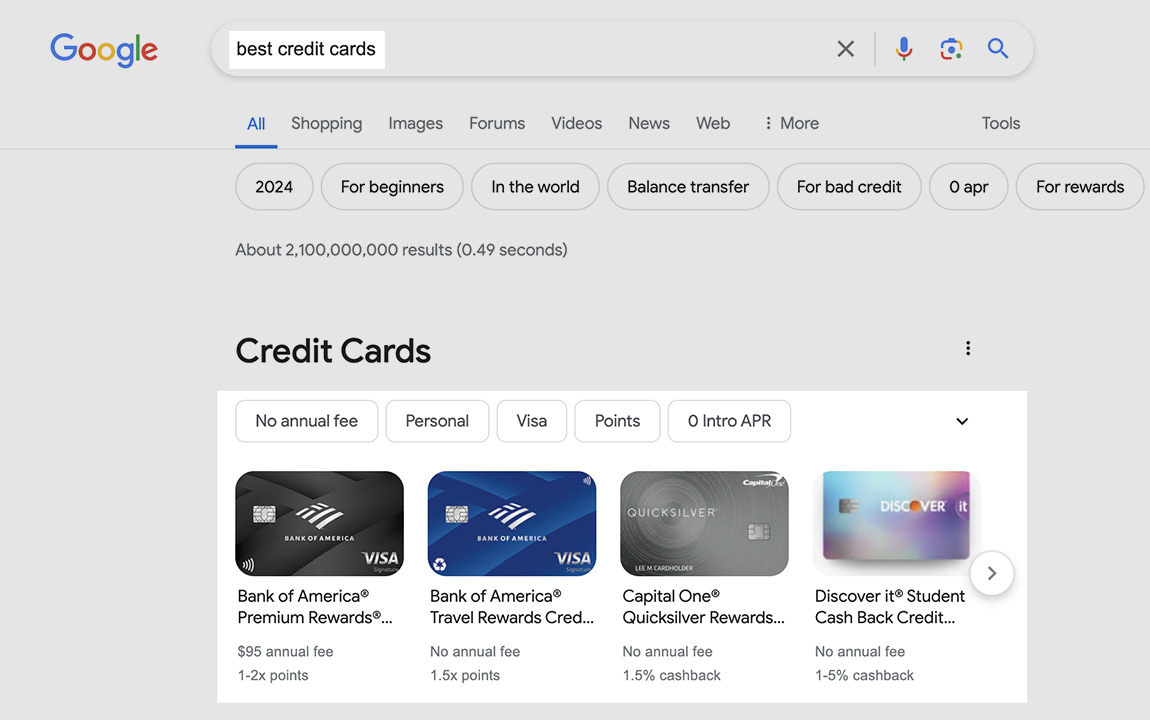The width and height of the screenshot is (1150, 720).
Task: Switch to the Web tab
Action: coord(713,123)
